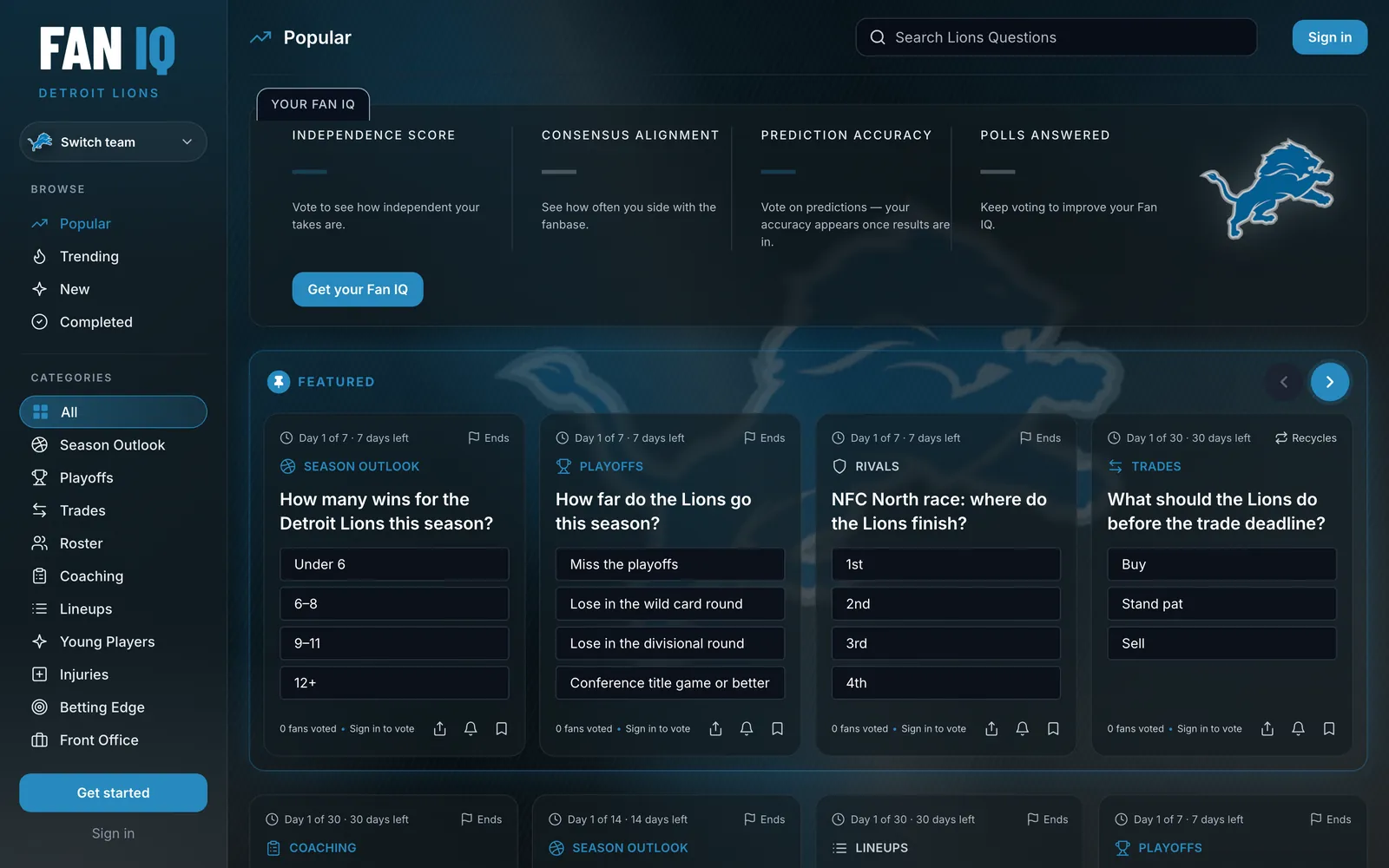
Task: Bookmark the Lions wins question card
Action: 502,728
